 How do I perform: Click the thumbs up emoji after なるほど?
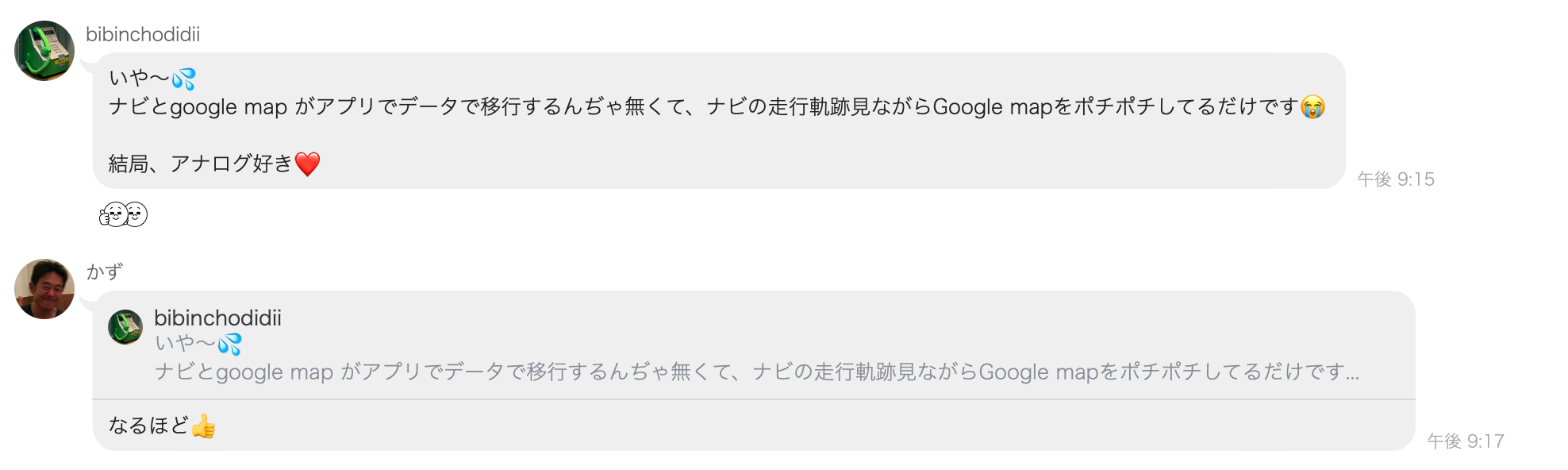pos(203,426)
